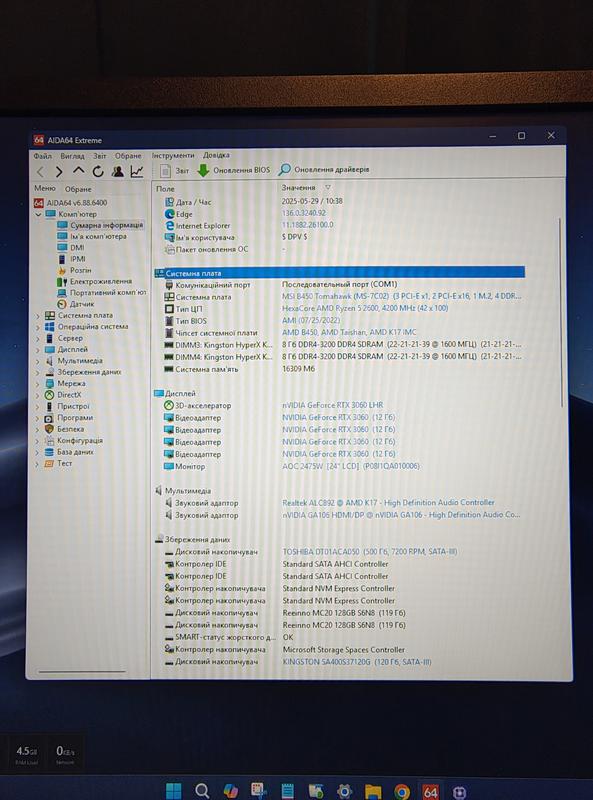Expand the Операційна система tree node
Viewport: 593px width, 800px height.
tap(38, 328)
